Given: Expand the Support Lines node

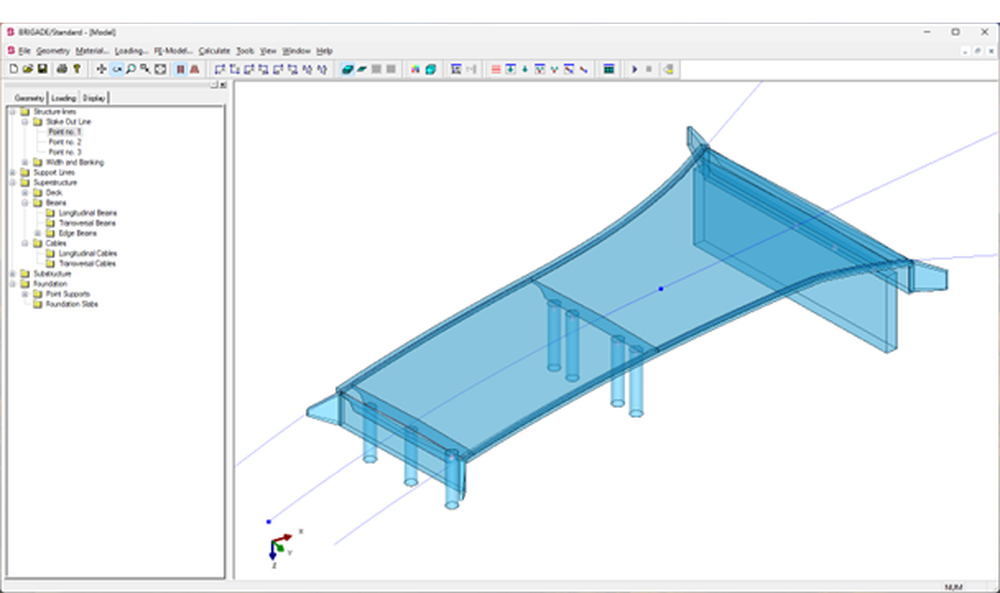Looking at the screenshot, I should pyautogui.click(x=11, y=172).
